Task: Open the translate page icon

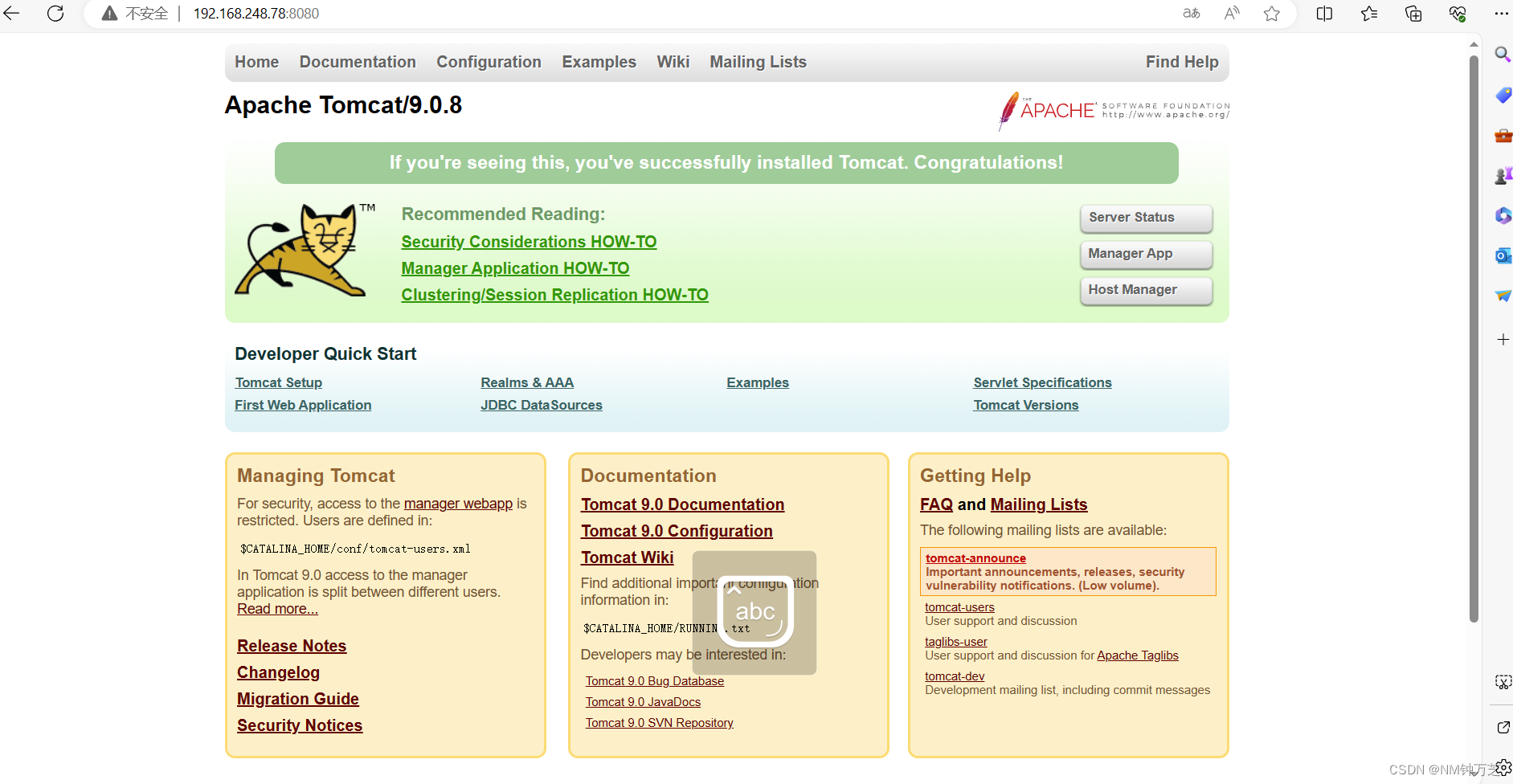Action: (x=1192, y=14)
